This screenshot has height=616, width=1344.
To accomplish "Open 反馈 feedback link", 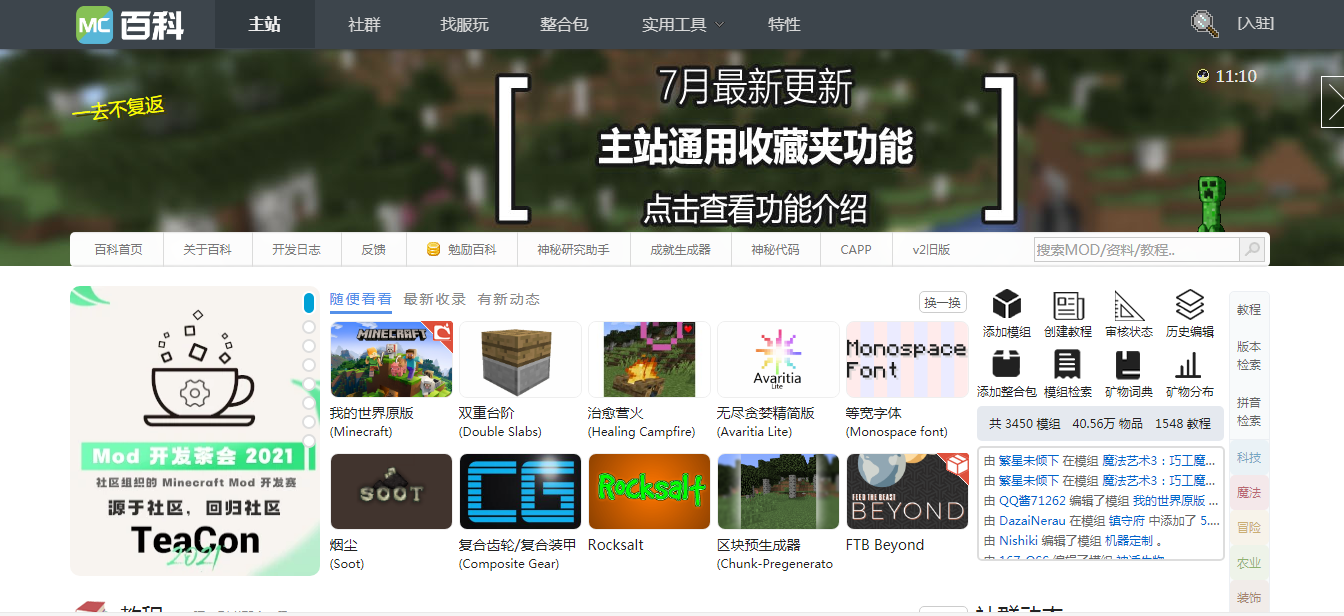I will pos(374,249).
